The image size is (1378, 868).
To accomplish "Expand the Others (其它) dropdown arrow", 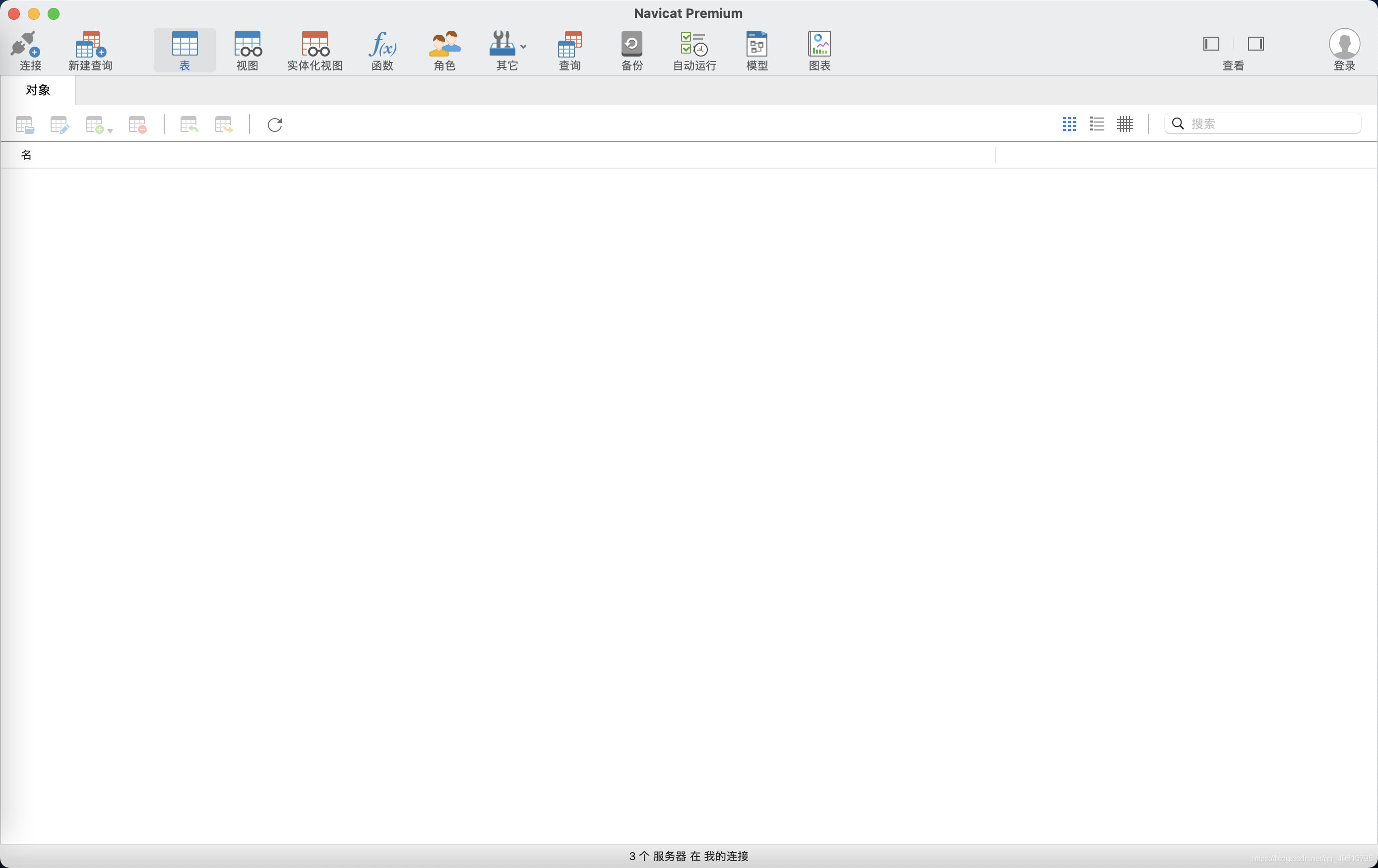I will coord(524,46).
